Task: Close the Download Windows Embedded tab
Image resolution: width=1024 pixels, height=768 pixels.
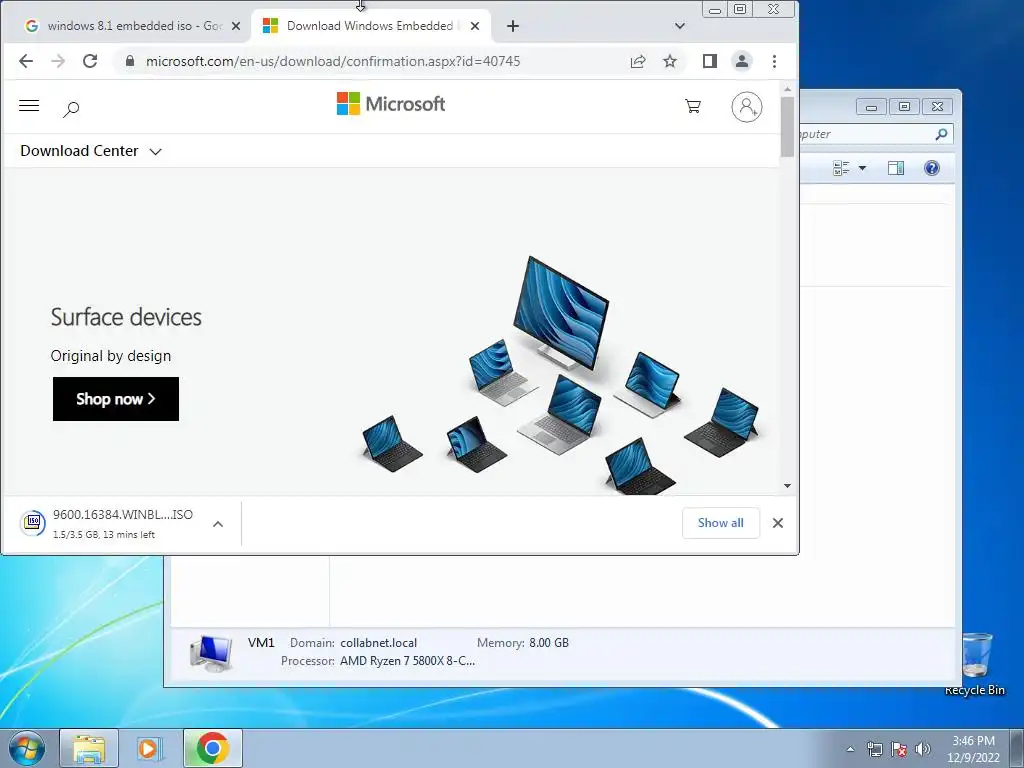Action: coord(475,26)
